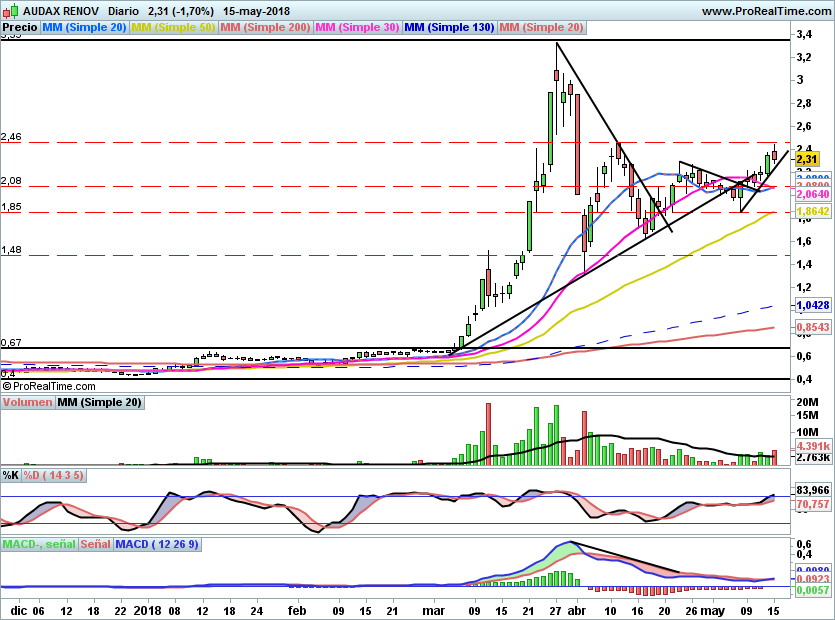The image size is (835, 620).
Task: Open the Volumen panel label
Action: click(27, 402)
